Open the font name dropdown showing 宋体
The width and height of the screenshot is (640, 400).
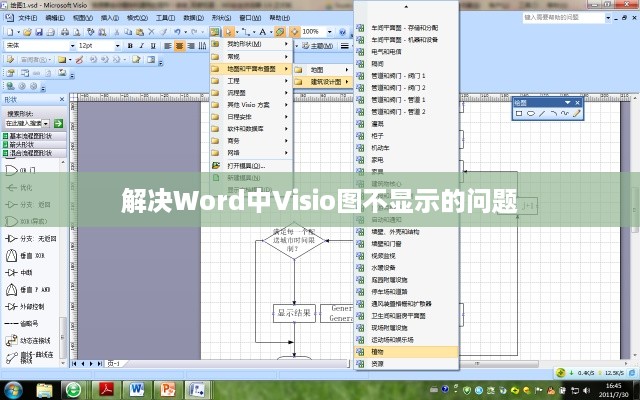click(73, 46)
